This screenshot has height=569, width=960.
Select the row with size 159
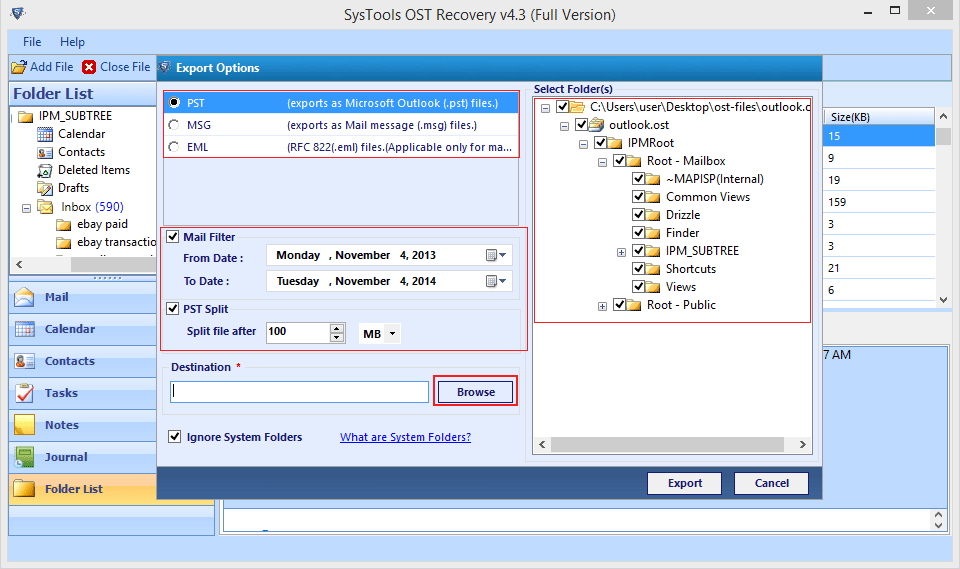(x=879, y=202)
